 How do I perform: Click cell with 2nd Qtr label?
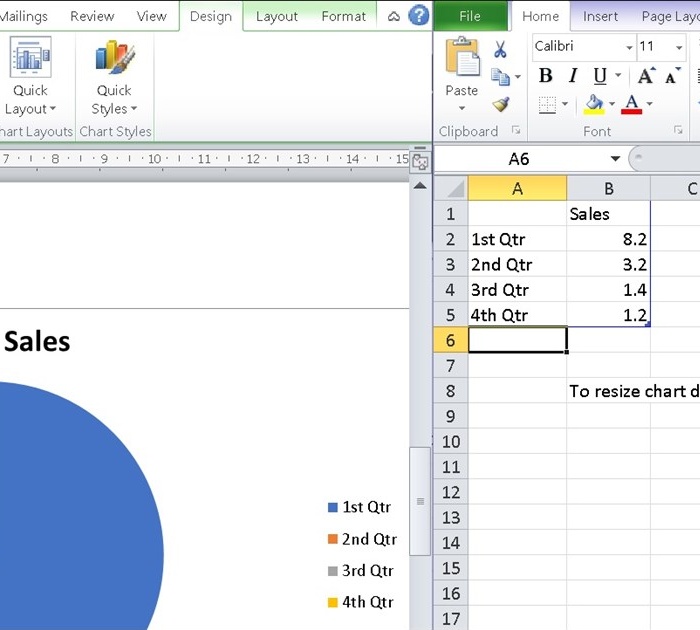(x=517, y=264)
